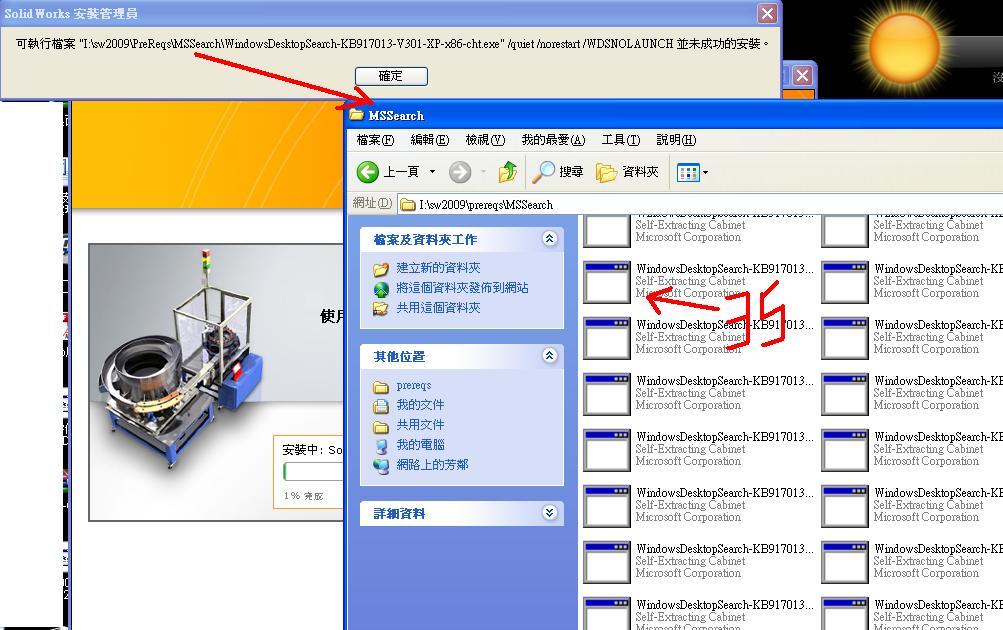Open the 檔案(F) menu in MSSearch window
The width and height of the screenshot is (1003, 630).
click(x=375, y=139)
